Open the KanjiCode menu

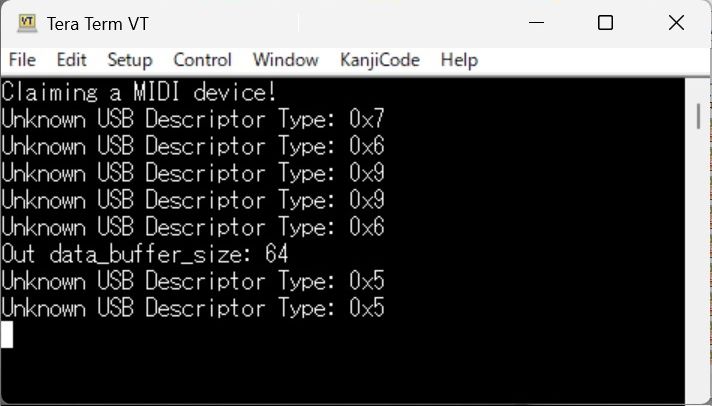(379, 60)
